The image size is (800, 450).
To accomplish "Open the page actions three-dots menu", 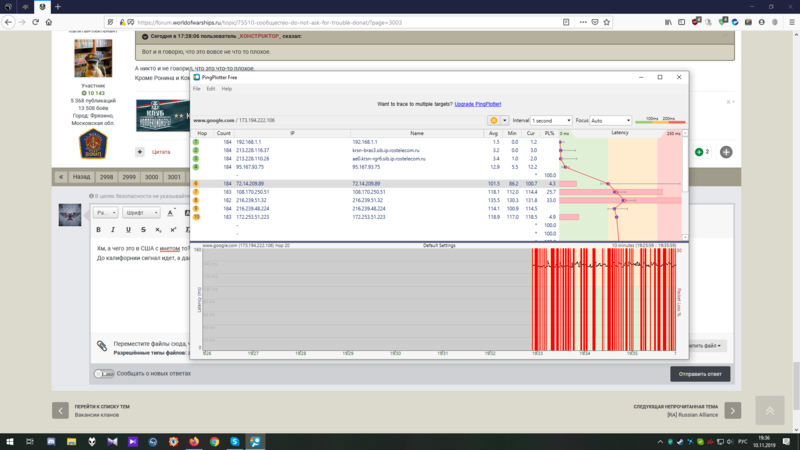I will point(583,22).
